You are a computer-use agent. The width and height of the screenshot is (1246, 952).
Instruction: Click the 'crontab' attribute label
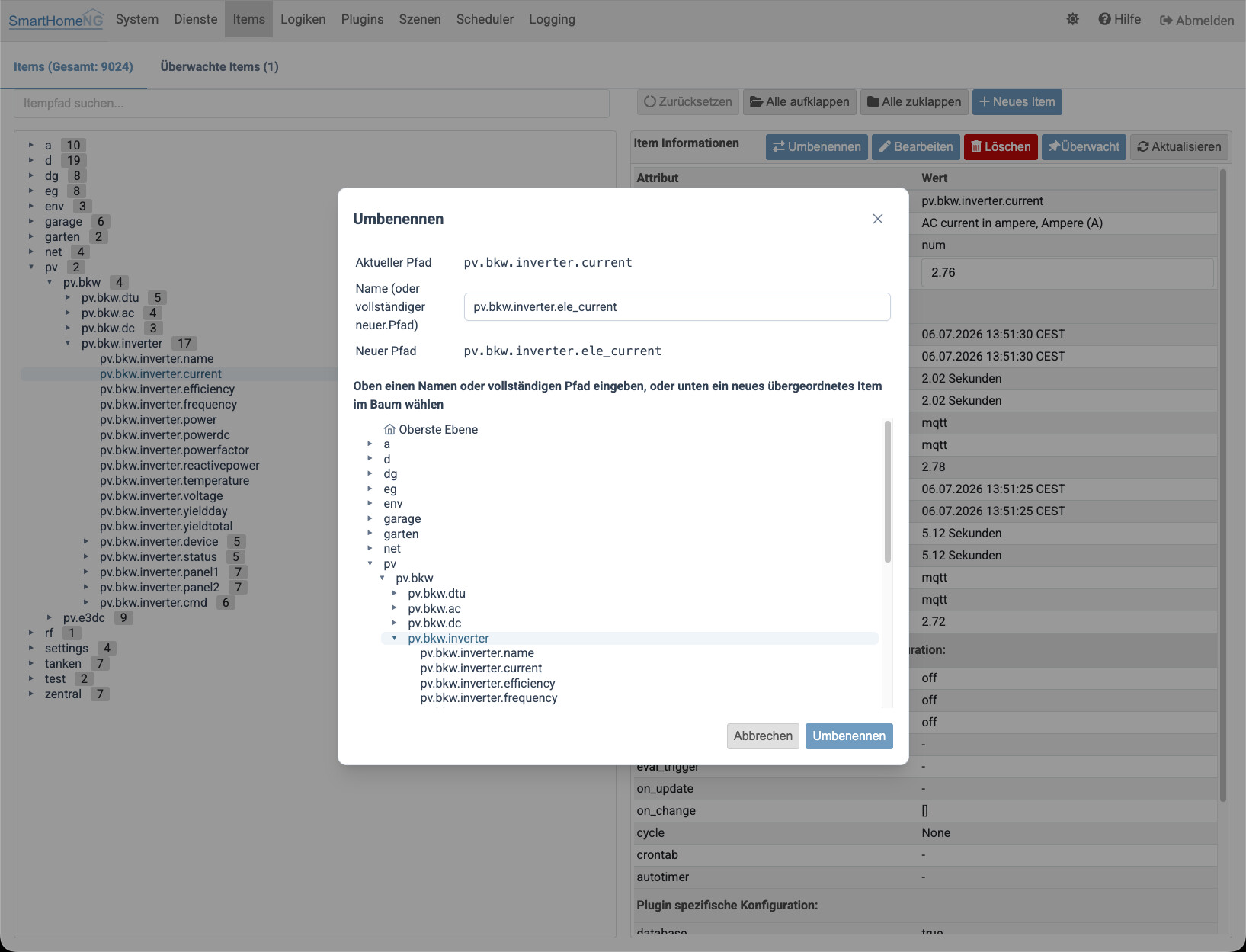[657, 854]
